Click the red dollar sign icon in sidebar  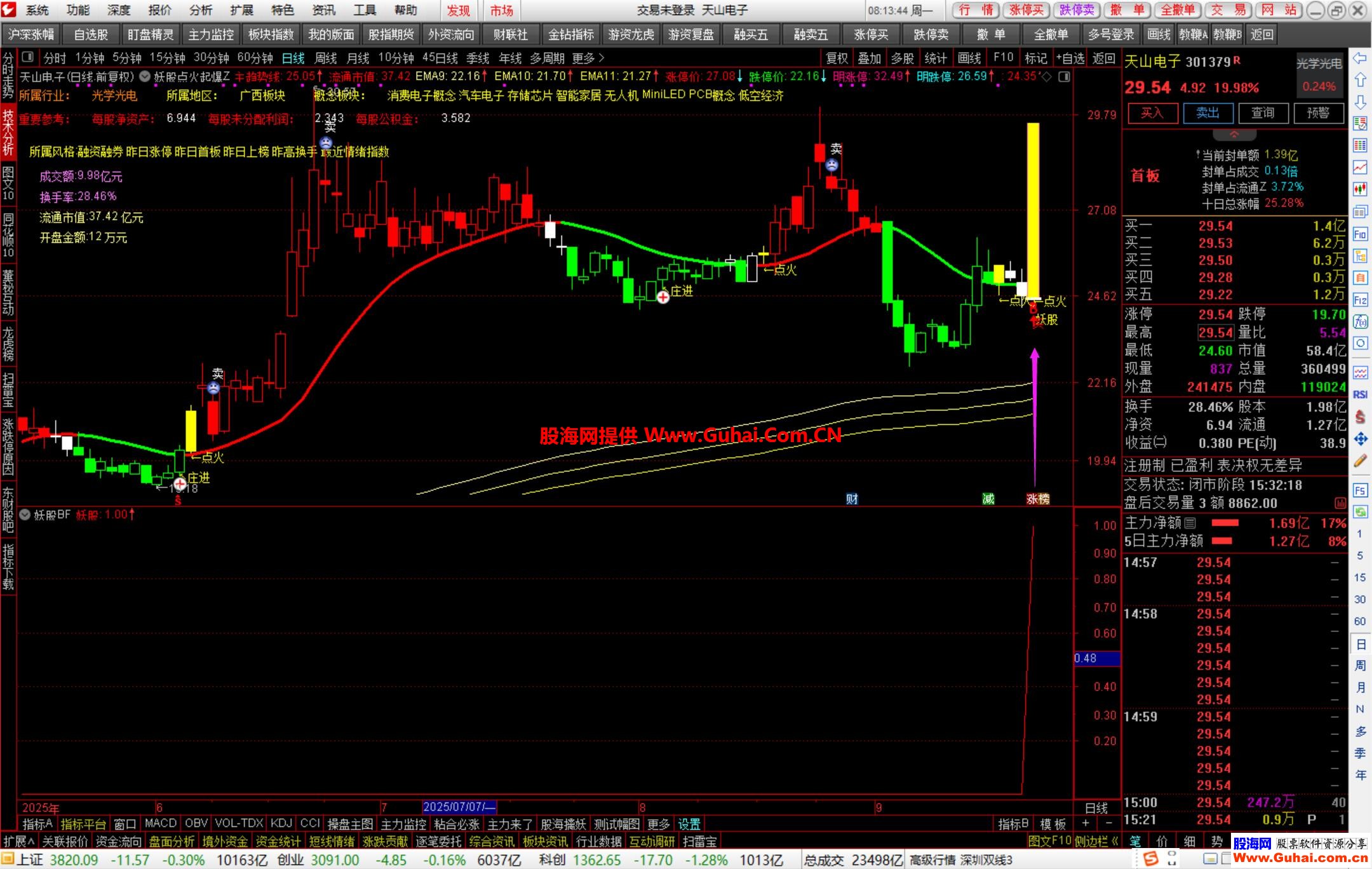(x=1360, y=417)
